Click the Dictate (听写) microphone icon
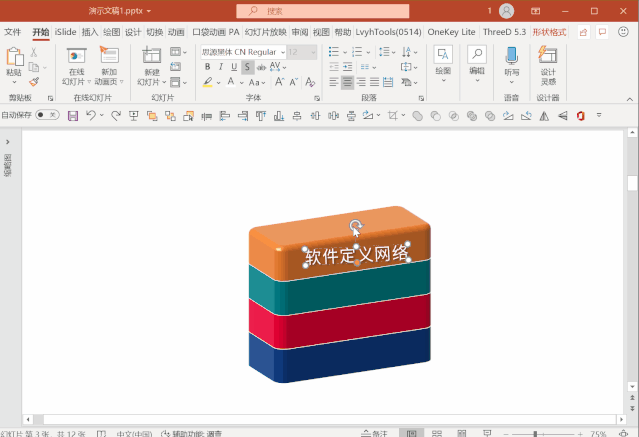Screen dimensions: 639x437 click(x=511, y=55)
